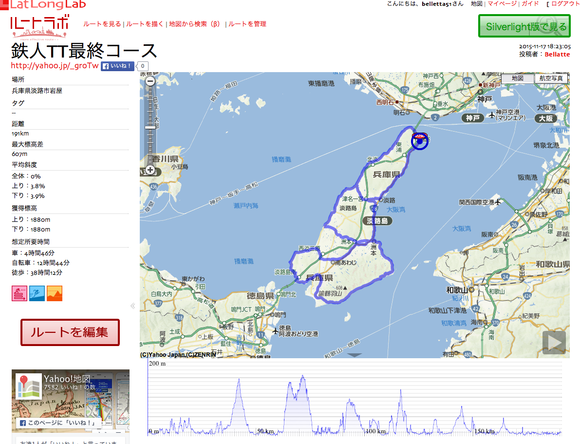This screenshot has width=580, height=444.
Task: Click the route start marker on map
Action: click(419, 141)
